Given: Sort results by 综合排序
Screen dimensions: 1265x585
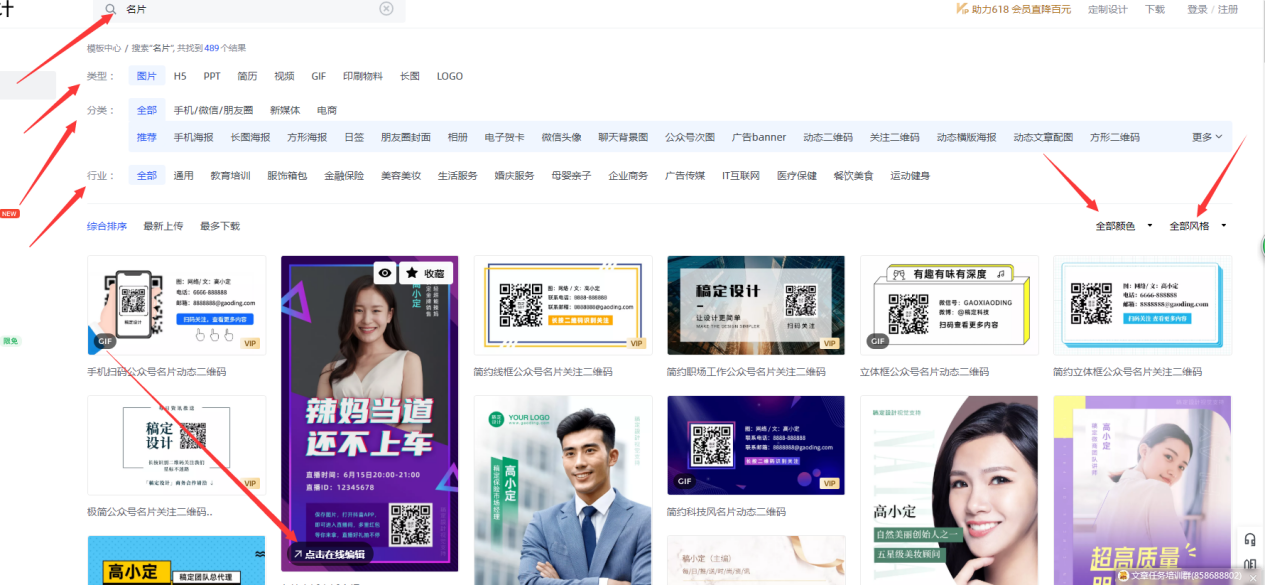Looking at the screenshot, I should (107, 226).
